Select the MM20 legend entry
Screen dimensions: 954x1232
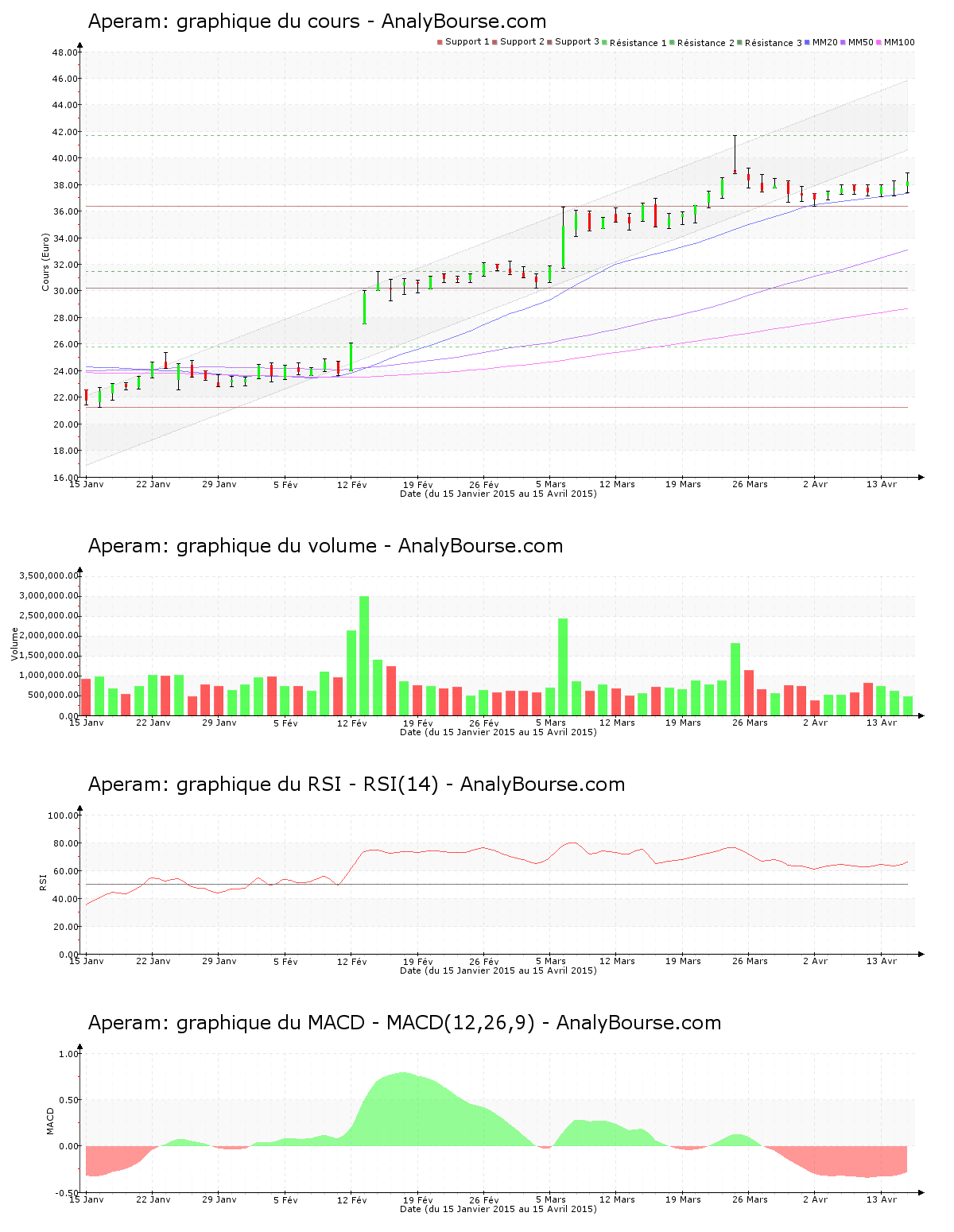(x=821, y=42)
